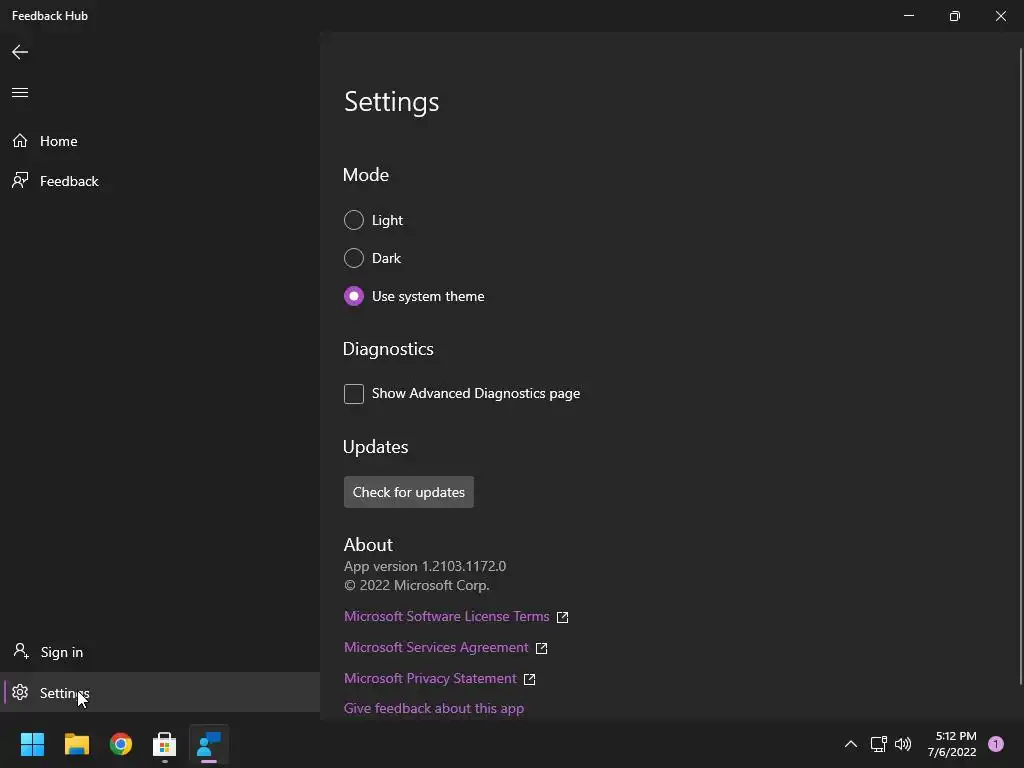Choose Use system theme option
The image size is (1024, 768).
(x=353, y=296)
